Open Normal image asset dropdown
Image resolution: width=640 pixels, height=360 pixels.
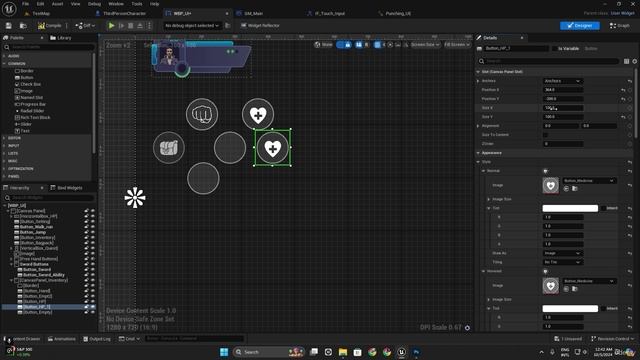(589, 180)
